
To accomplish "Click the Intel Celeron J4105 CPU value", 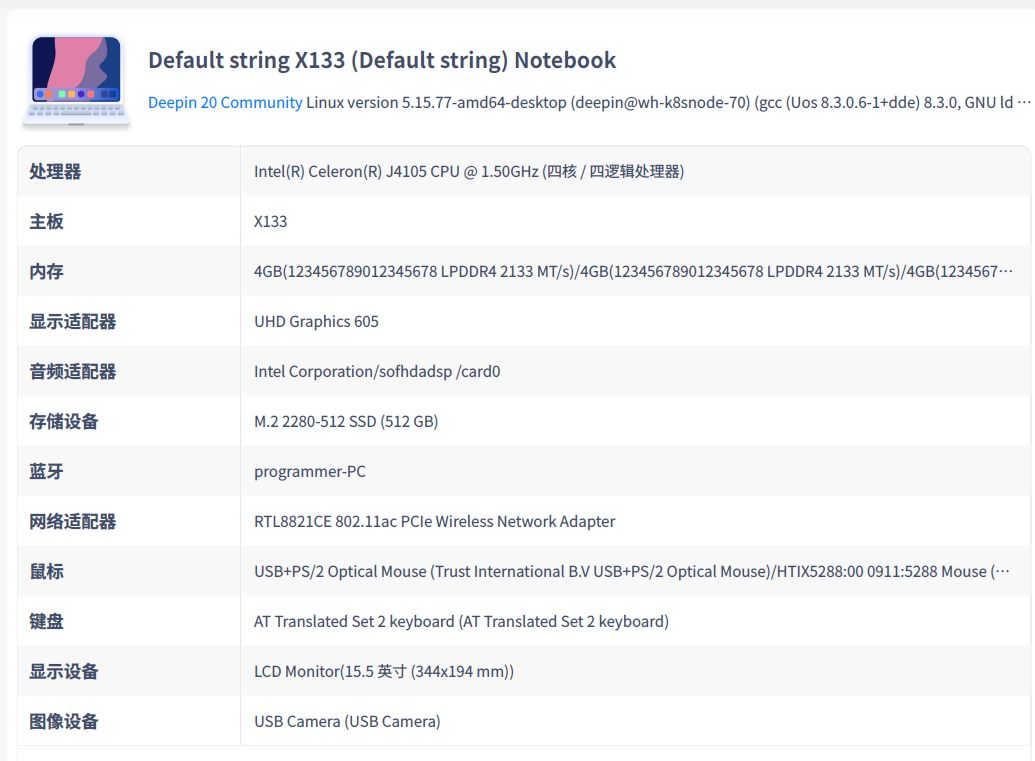I will [468, 172].
